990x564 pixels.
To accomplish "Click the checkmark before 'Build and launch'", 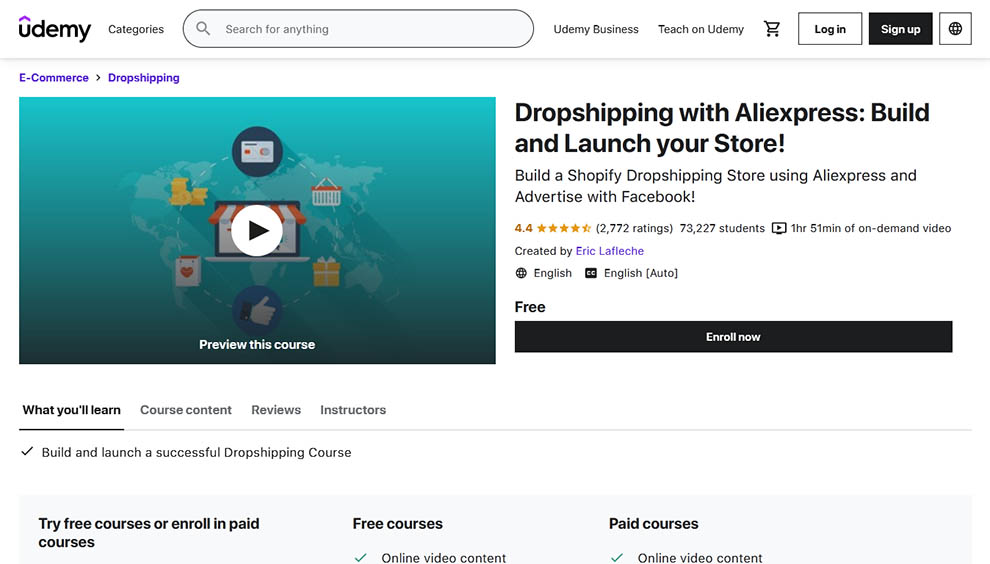I will pyautogui.click(x=27, y=452).
